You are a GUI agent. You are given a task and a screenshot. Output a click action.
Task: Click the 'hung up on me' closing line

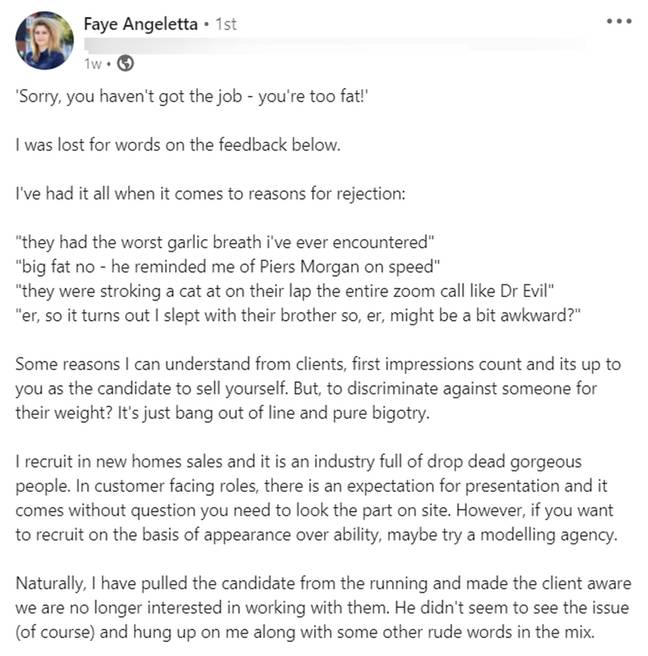pos(305,632)
